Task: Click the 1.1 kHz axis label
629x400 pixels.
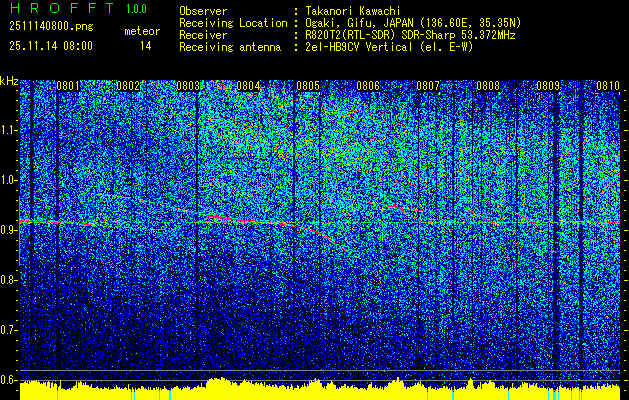Action: pos(9,130)
